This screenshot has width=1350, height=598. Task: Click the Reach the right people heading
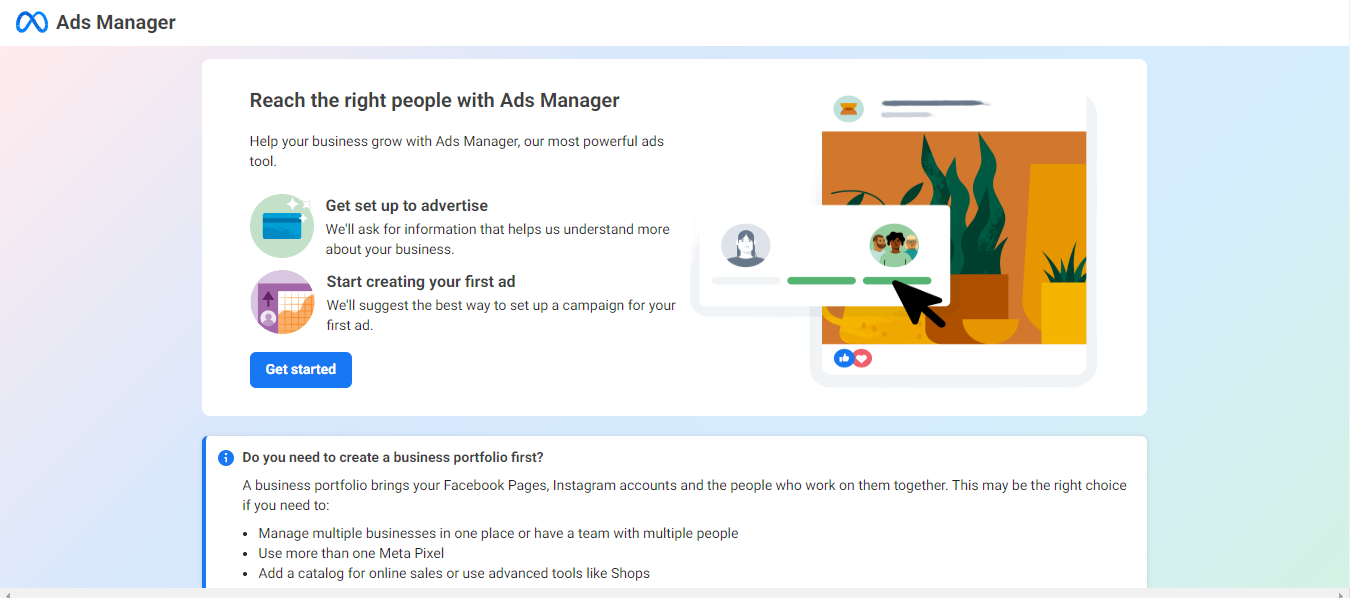[434, 100]
